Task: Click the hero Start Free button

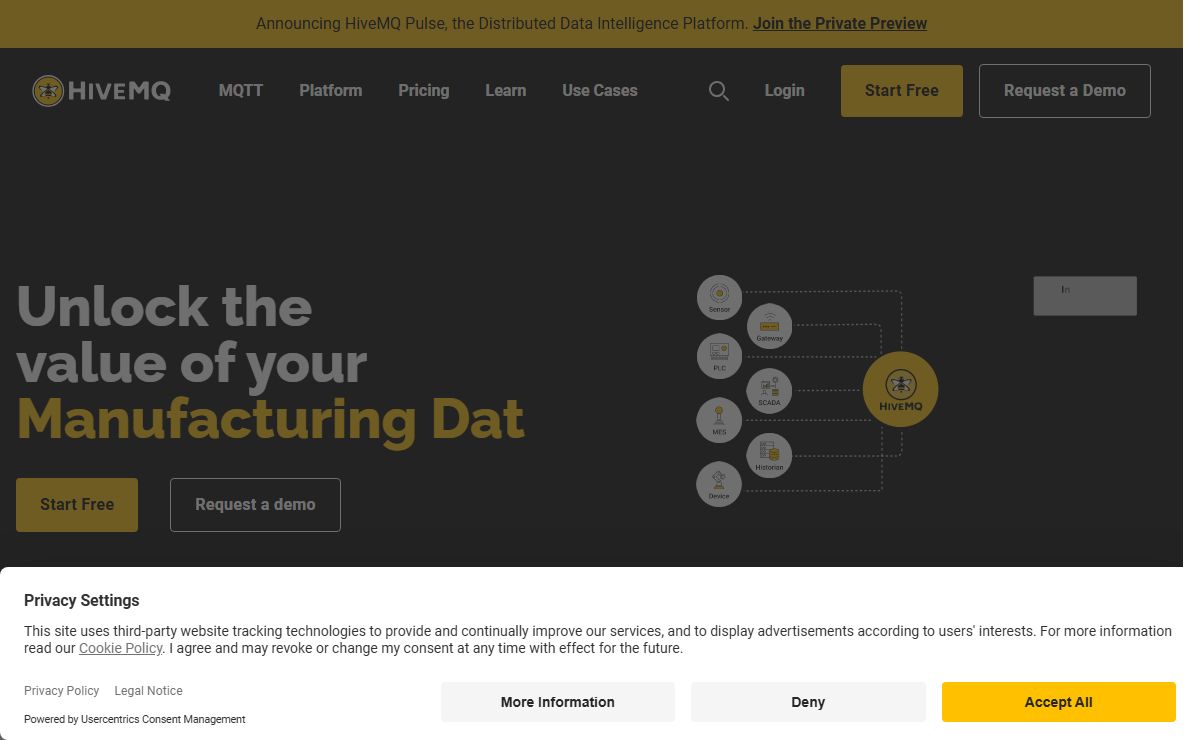Action: (x=77, y=505)
